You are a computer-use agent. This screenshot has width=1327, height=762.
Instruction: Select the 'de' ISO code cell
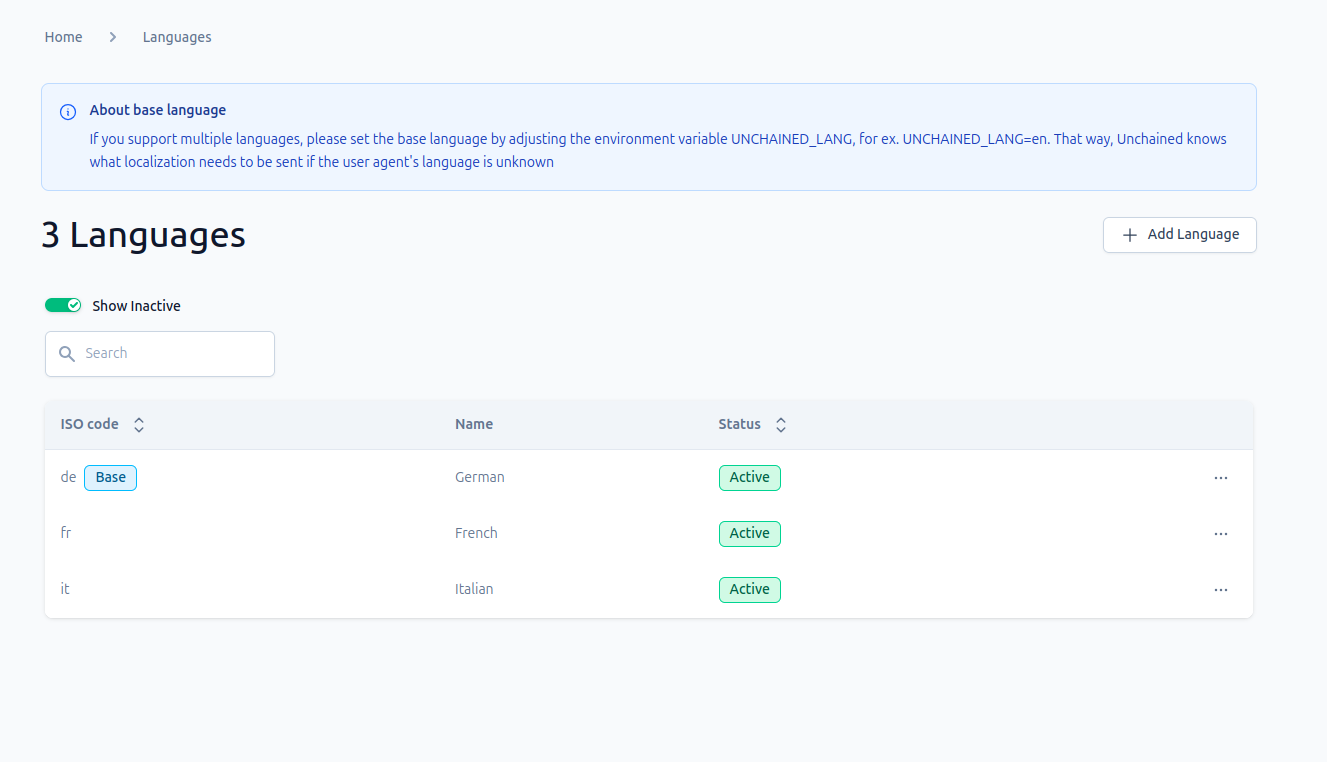(x=68, y=477)
